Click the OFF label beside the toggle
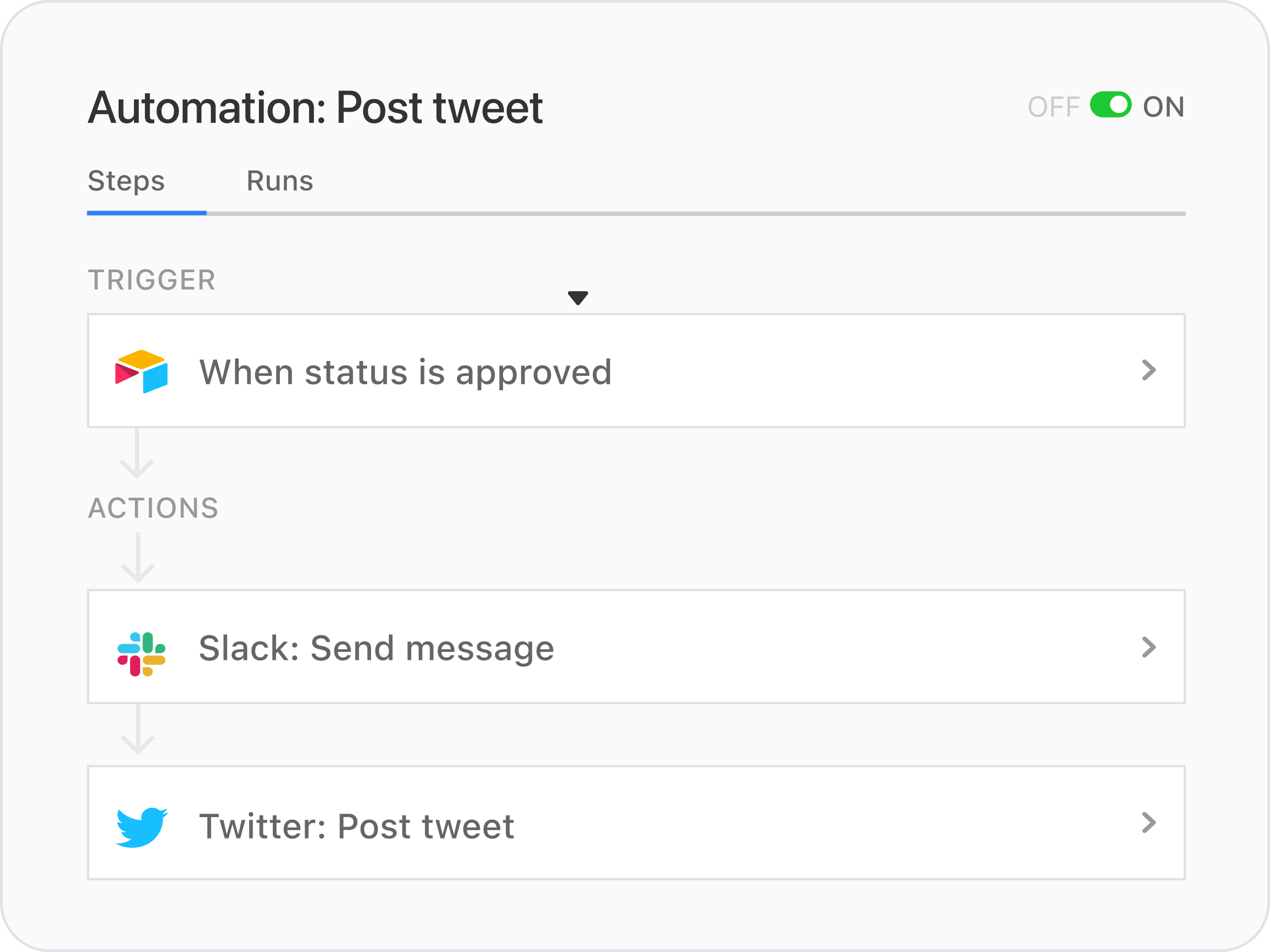The image size is (1270, 952). (1054, 107)
